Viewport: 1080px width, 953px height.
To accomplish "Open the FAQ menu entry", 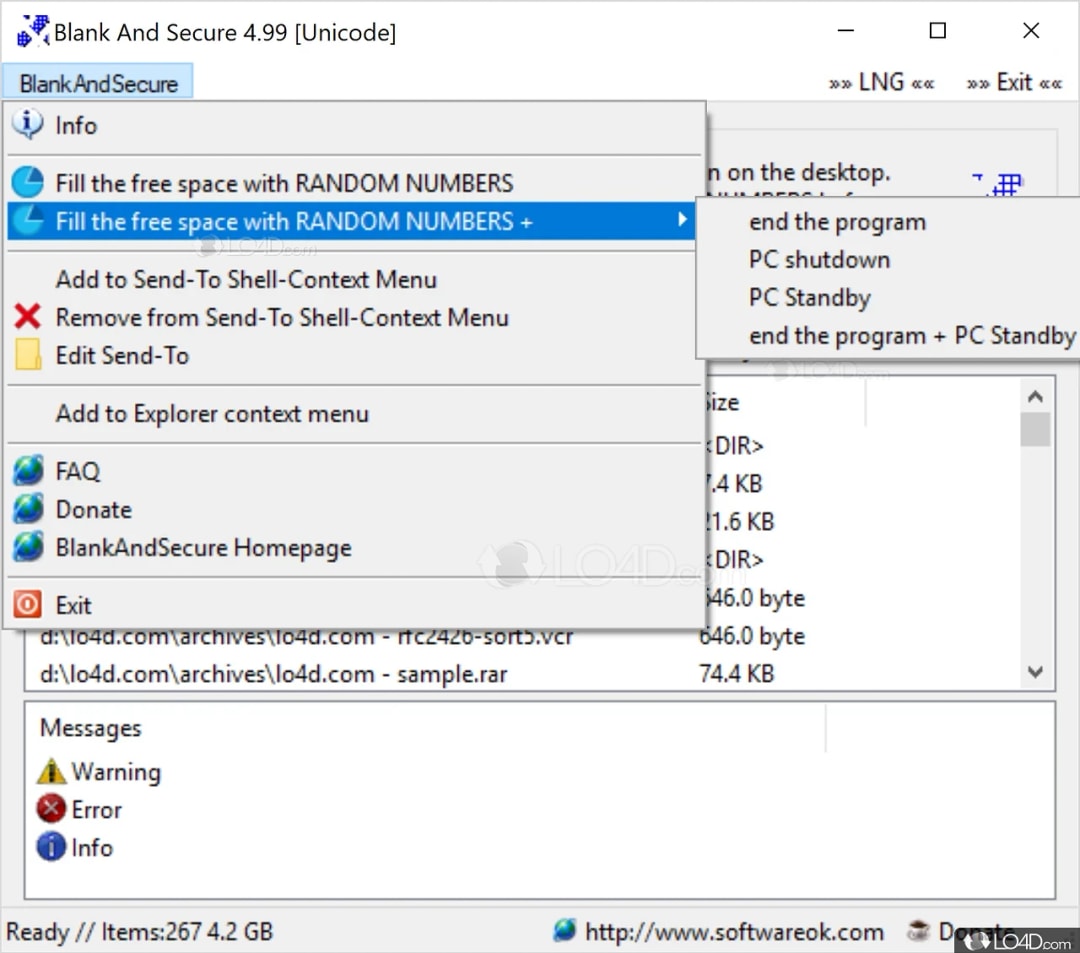I will 355,471.
